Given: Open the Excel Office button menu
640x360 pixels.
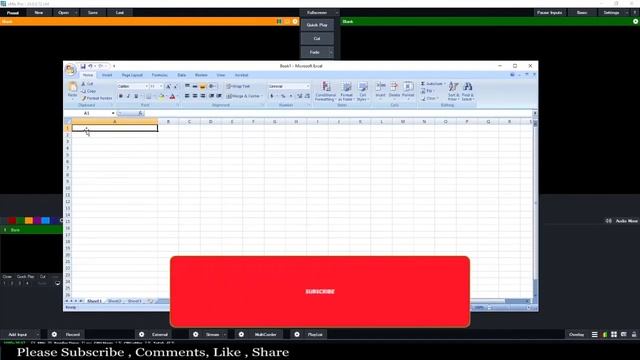Looking at the screenshot, I should [70, 69].
